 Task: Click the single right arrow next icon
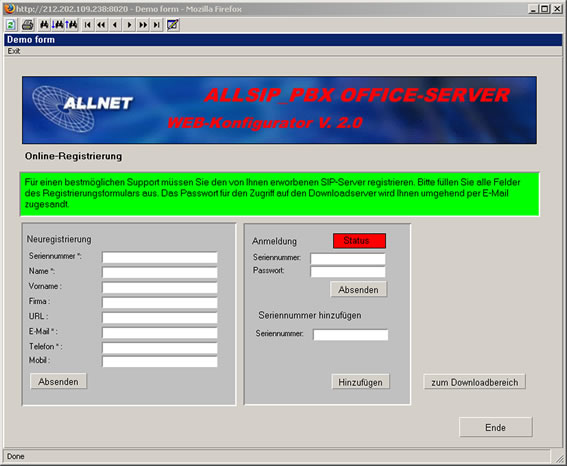pyautogui.click(x=129, y=25)
